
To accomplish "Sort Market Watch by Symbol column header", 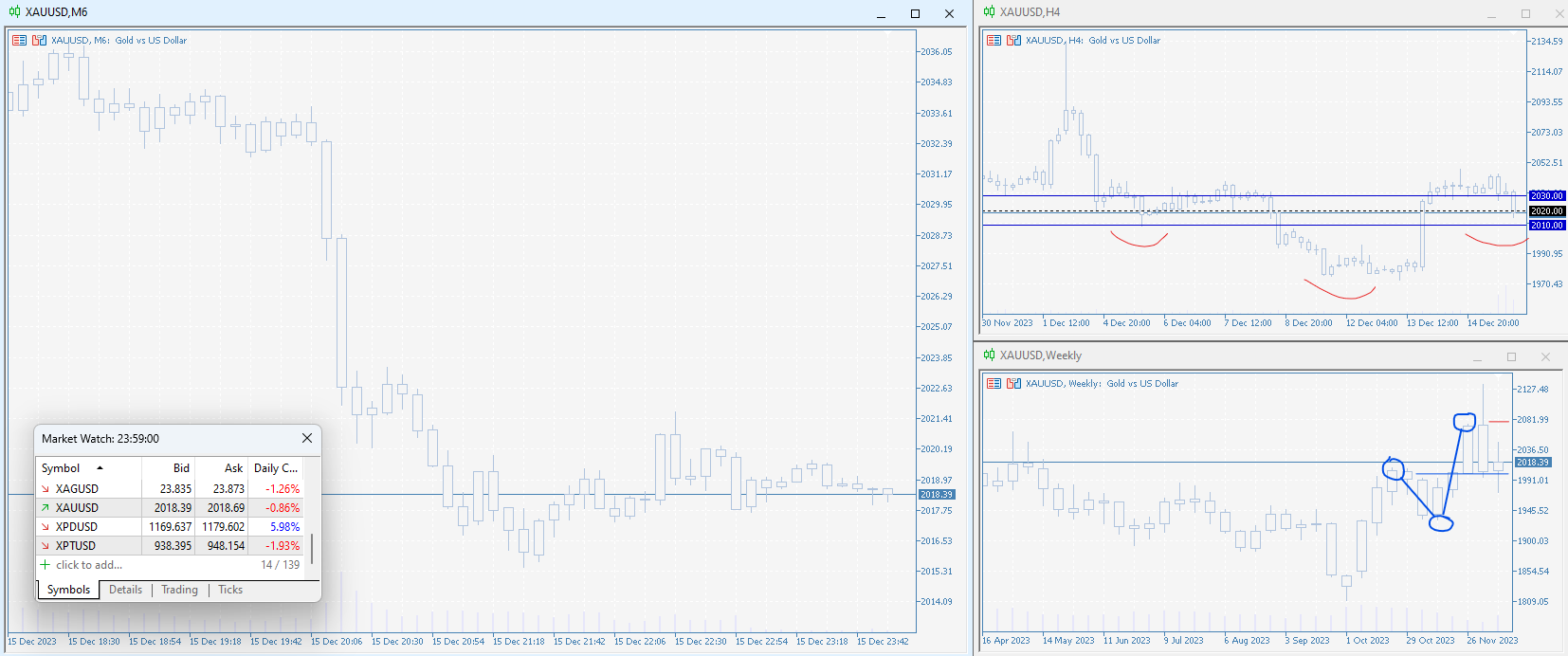I will click(x=61, y=468).
